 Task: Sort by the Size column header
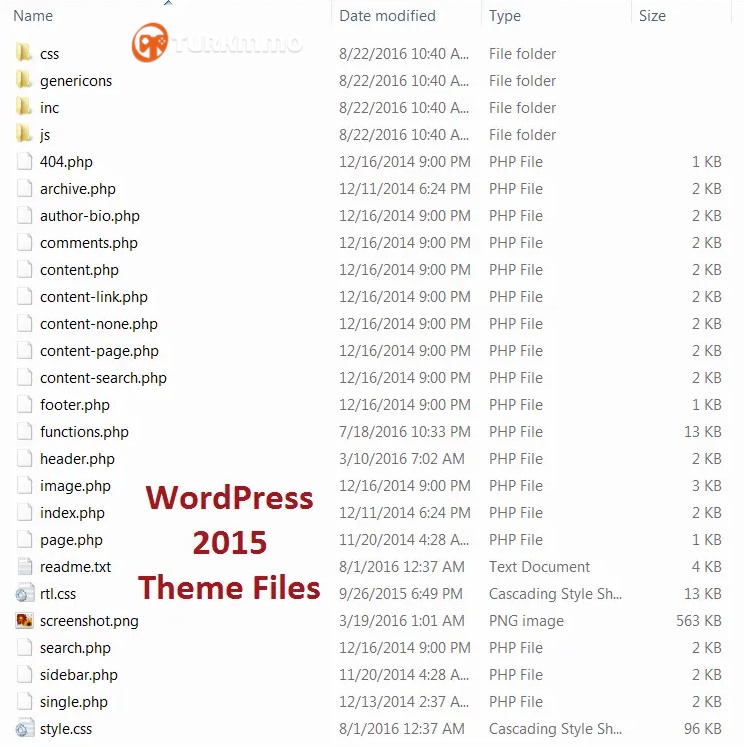coord(652,16)
